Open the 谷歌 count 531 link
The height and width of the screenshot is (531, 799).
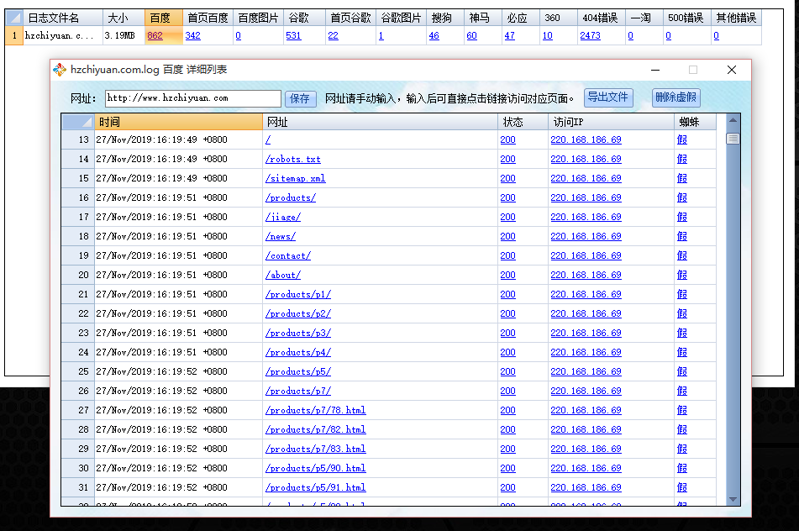pos(294,36)
